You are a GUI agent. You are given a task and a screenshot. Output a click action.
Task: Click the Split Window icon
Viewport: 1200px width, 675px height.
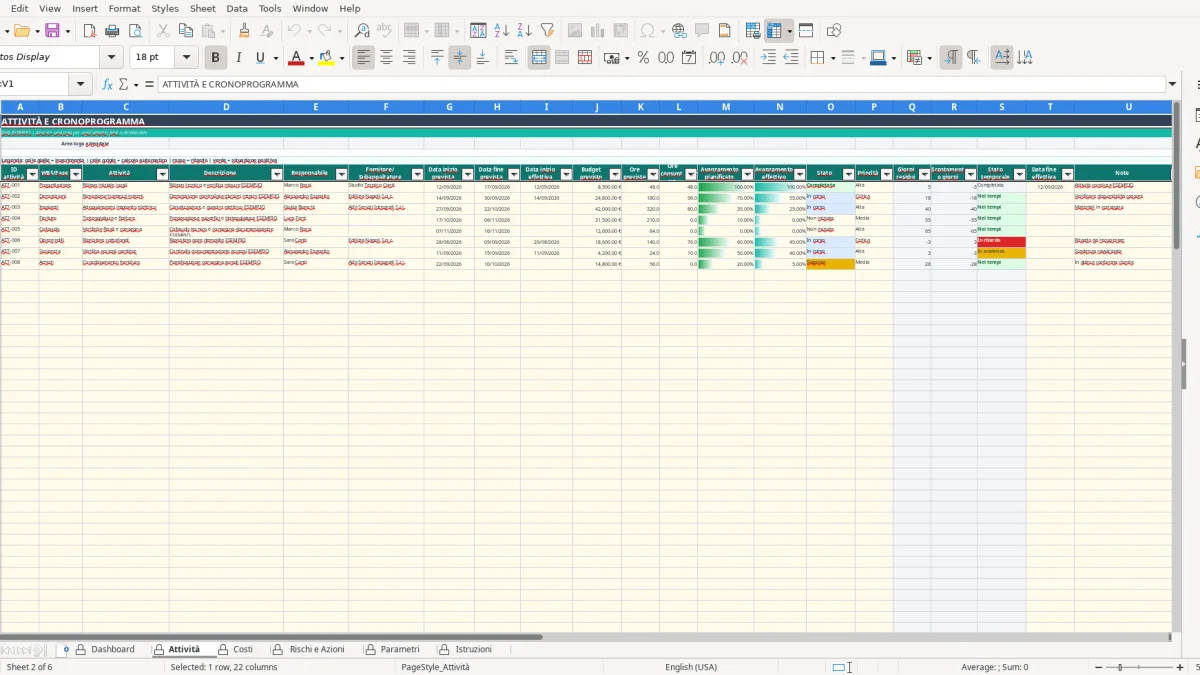pyautogui.click(x=806, y=31)
